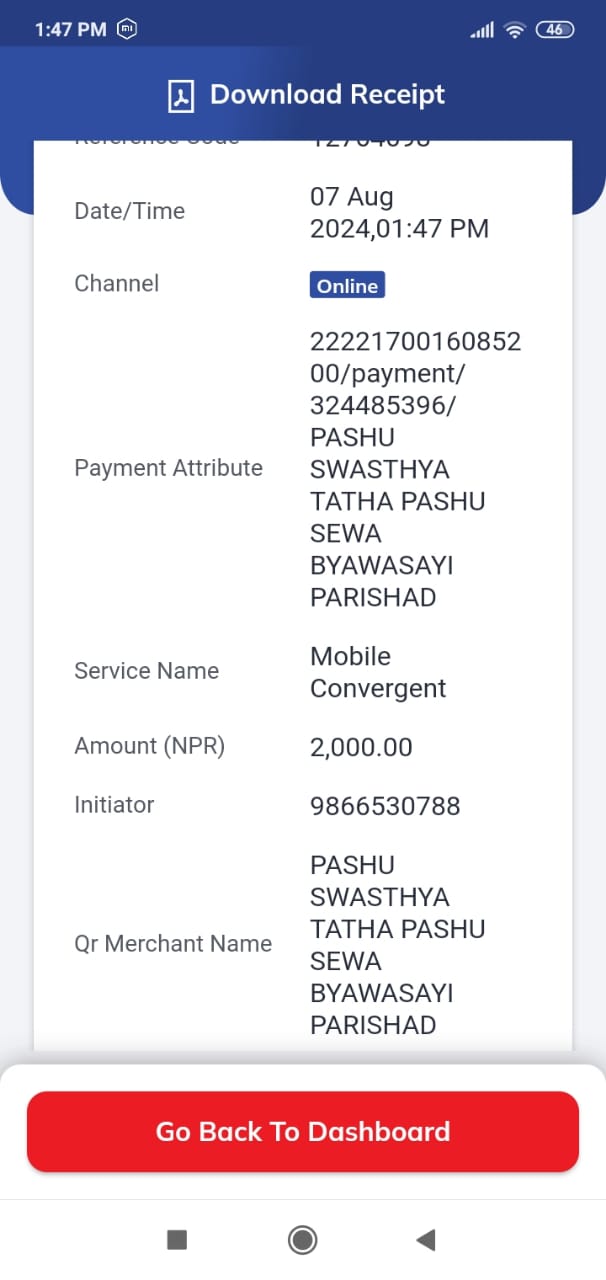
Task: Tap the Wi-Fi status icon
Action: tap(515, 30)
